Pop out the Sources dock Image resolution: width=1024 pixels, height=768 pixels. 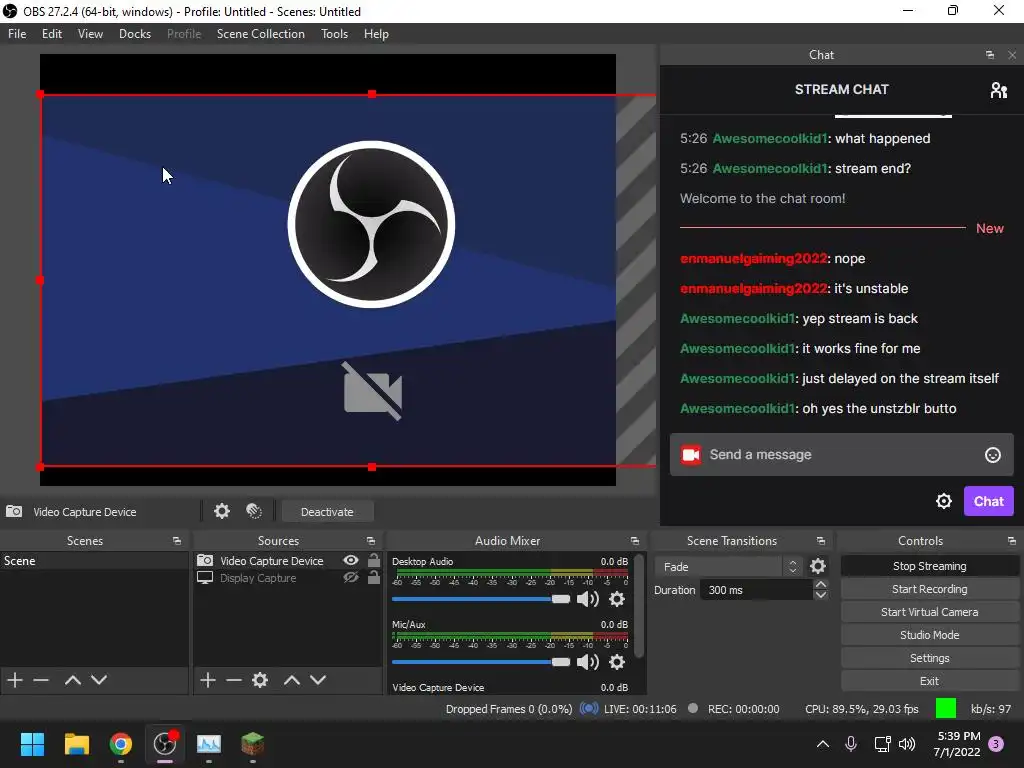371,541
